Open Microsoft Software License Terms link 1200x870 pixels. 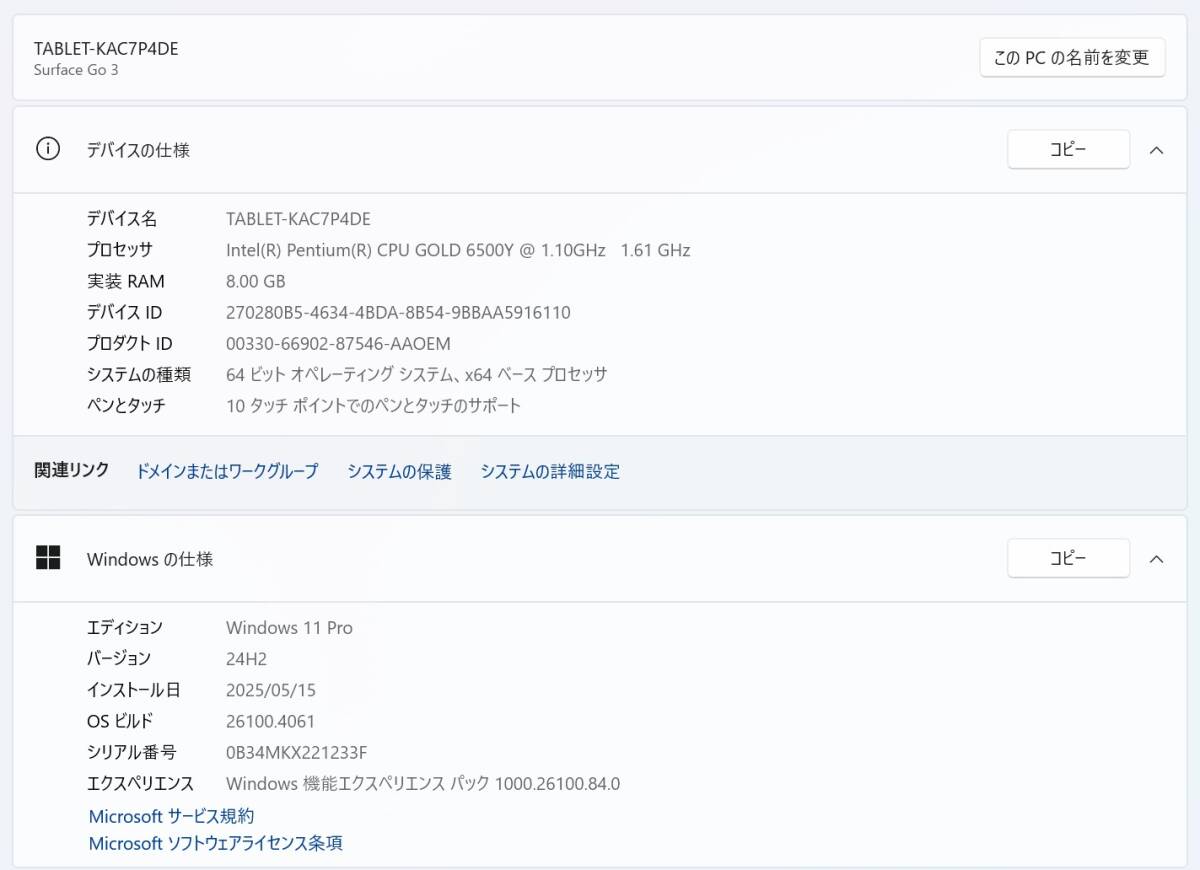pos(215,843)
